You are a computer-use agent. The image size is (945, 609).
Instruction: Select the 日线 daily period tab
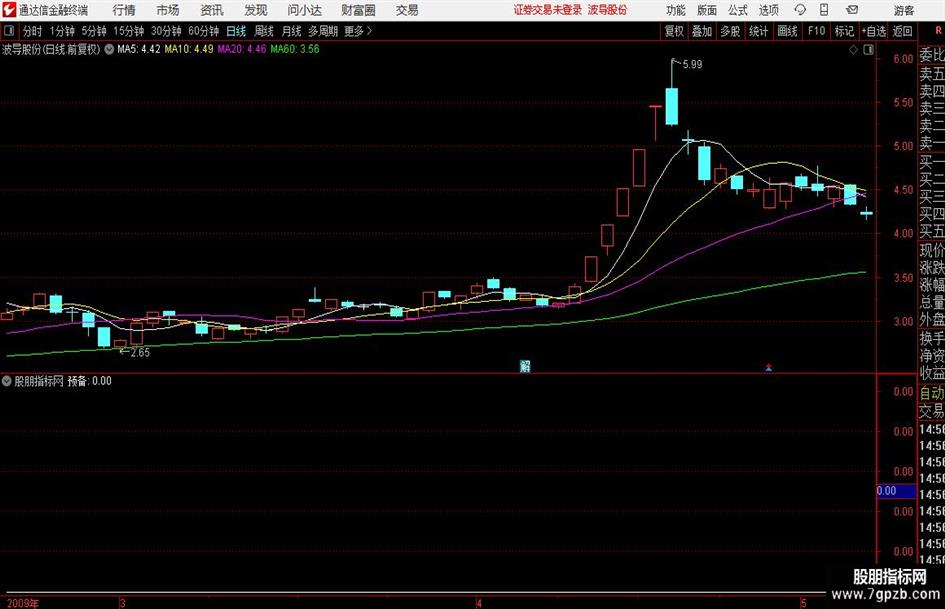tap(236, 31)
